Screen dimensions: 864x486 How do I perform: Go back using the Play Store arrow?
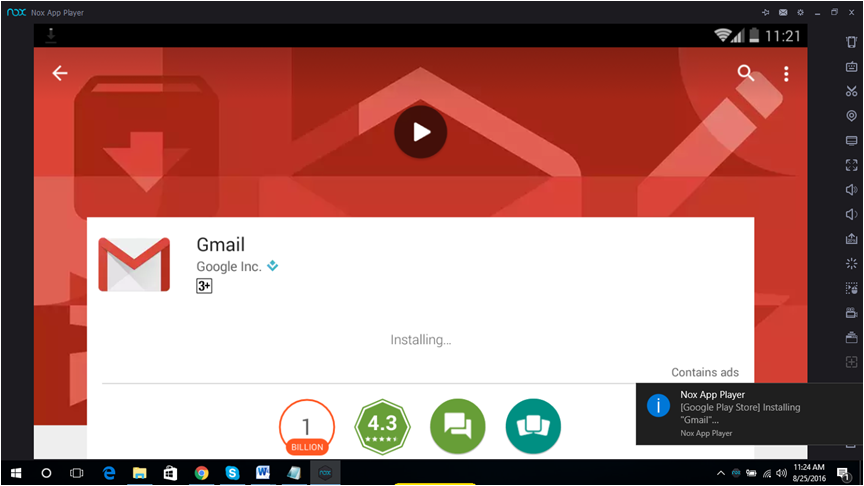pyautogui.click(x=60, y=73)
